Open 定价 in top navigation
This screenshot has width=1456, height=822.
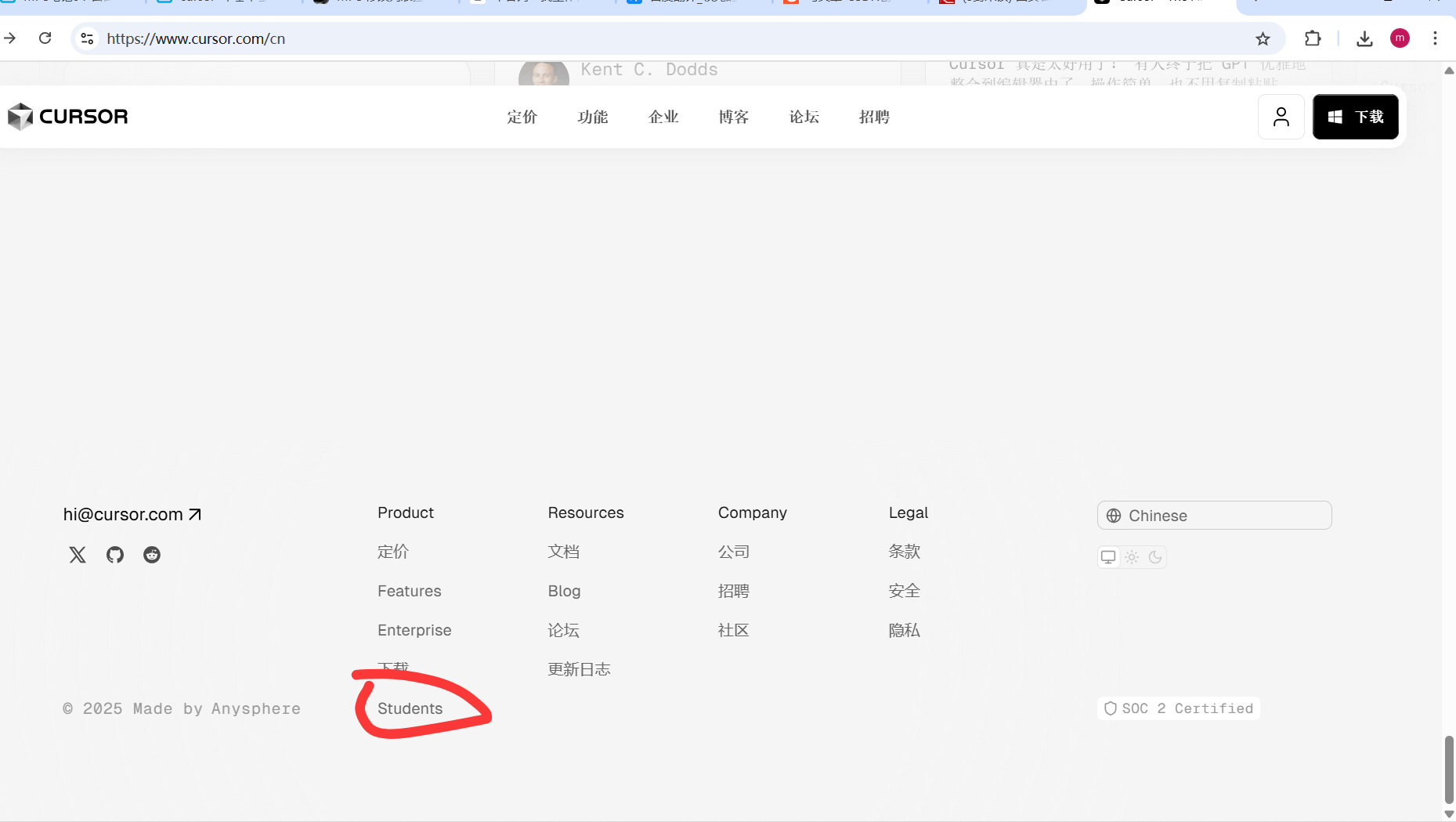(x=522, y=117)
